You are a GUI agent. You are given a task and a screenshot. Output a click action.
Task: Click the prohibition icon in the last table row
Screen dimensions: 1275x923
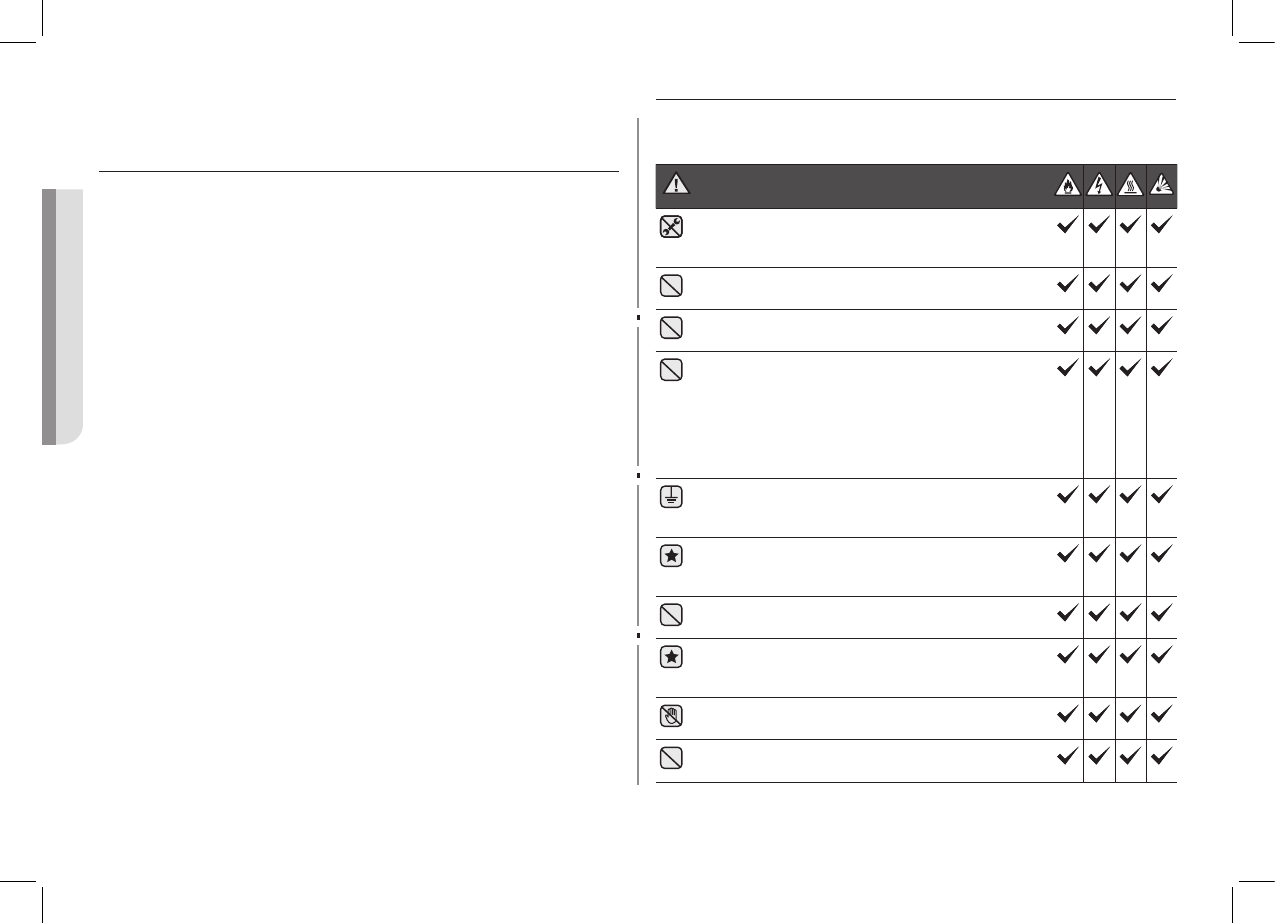pos(672,758)
